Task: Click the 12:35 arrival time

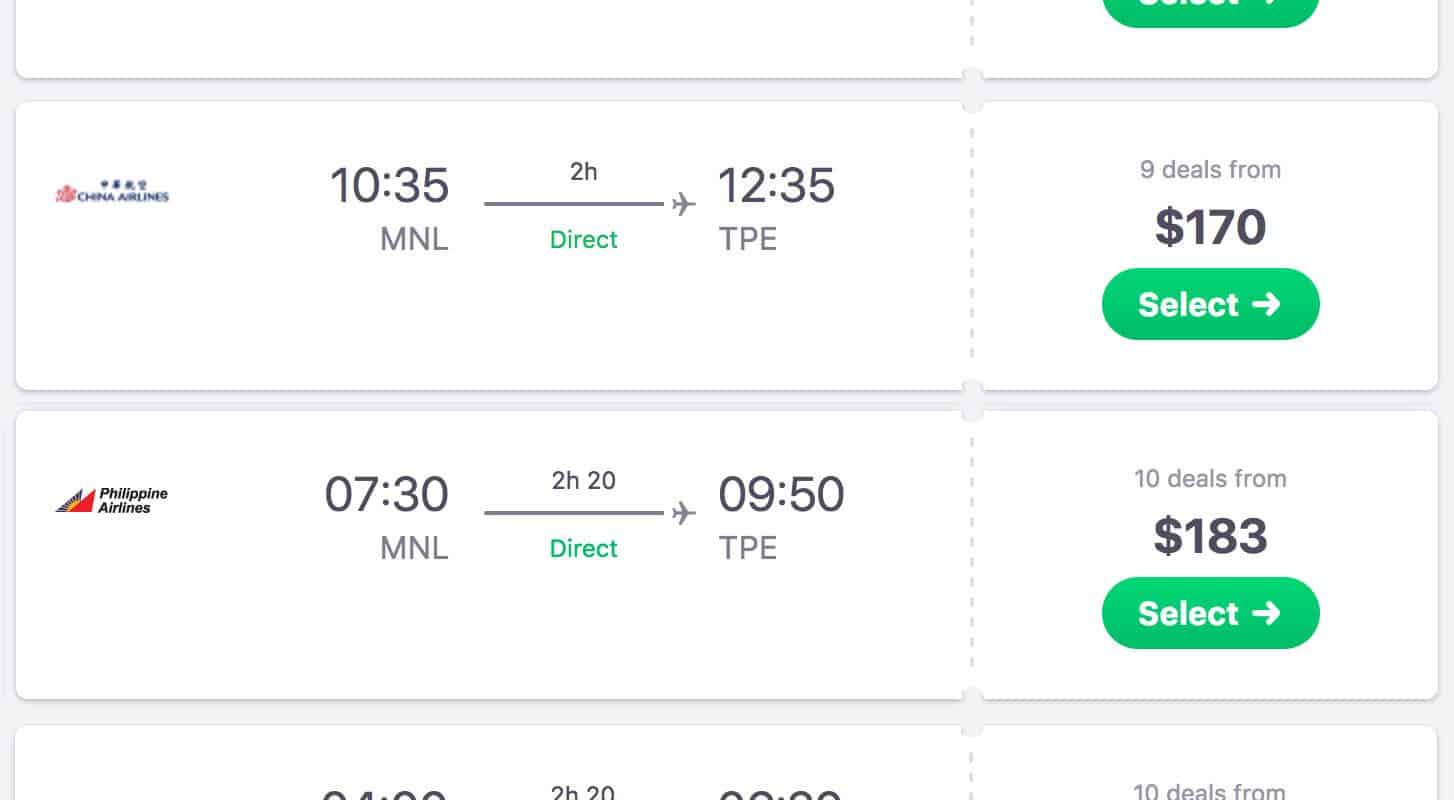Action: pos(776,186)
